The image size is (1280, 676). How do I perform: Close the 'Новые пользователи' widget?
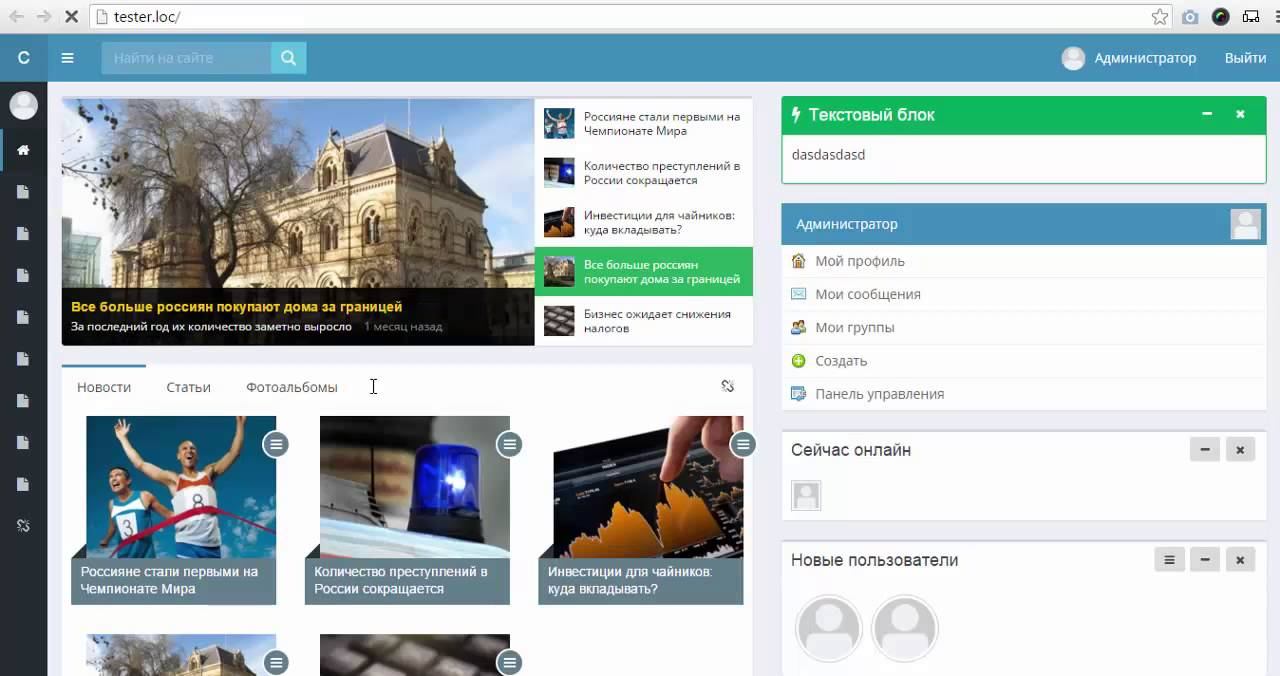pos(1240,560)
